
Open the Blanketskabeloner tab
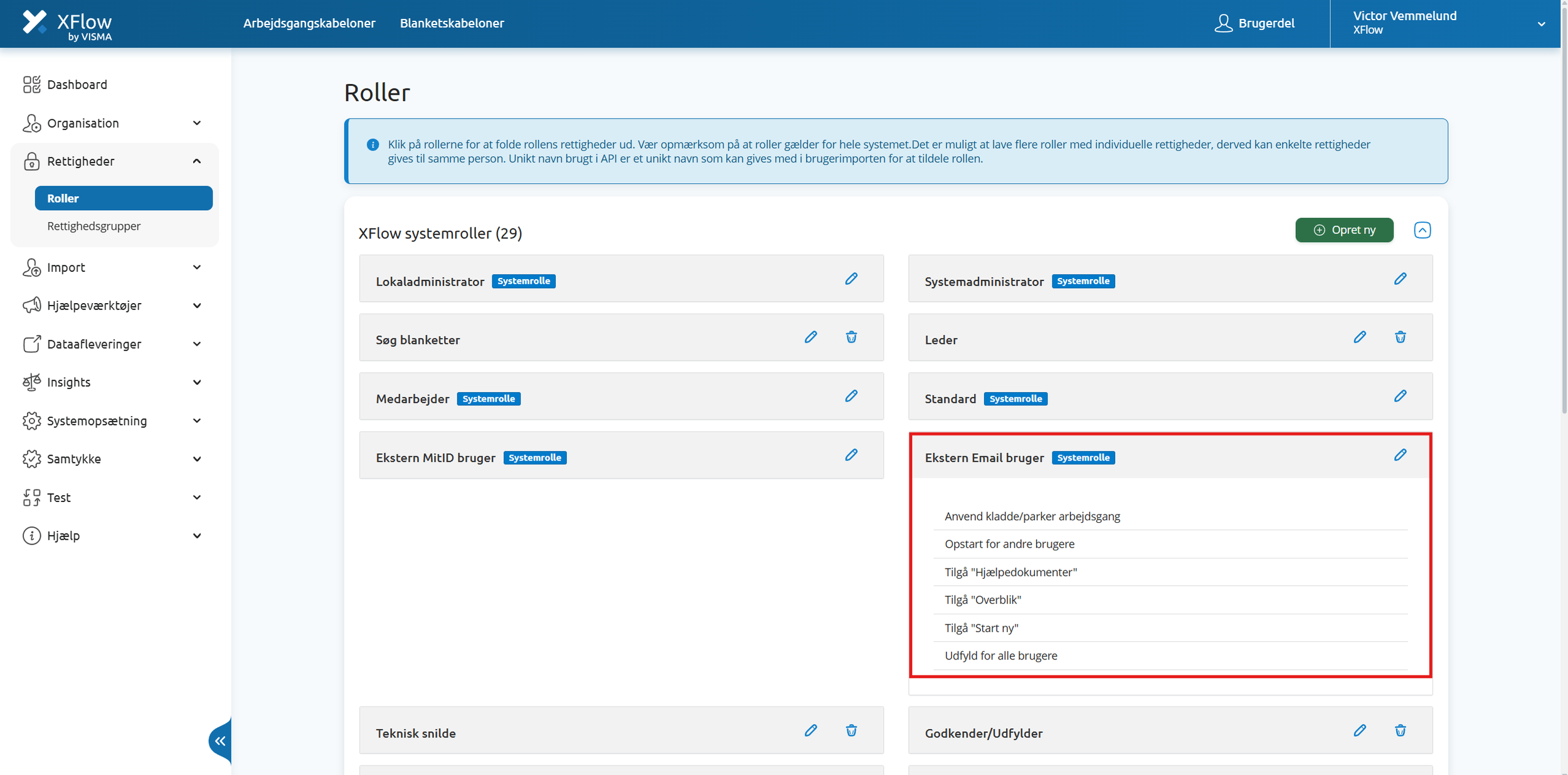click(452, 23)
